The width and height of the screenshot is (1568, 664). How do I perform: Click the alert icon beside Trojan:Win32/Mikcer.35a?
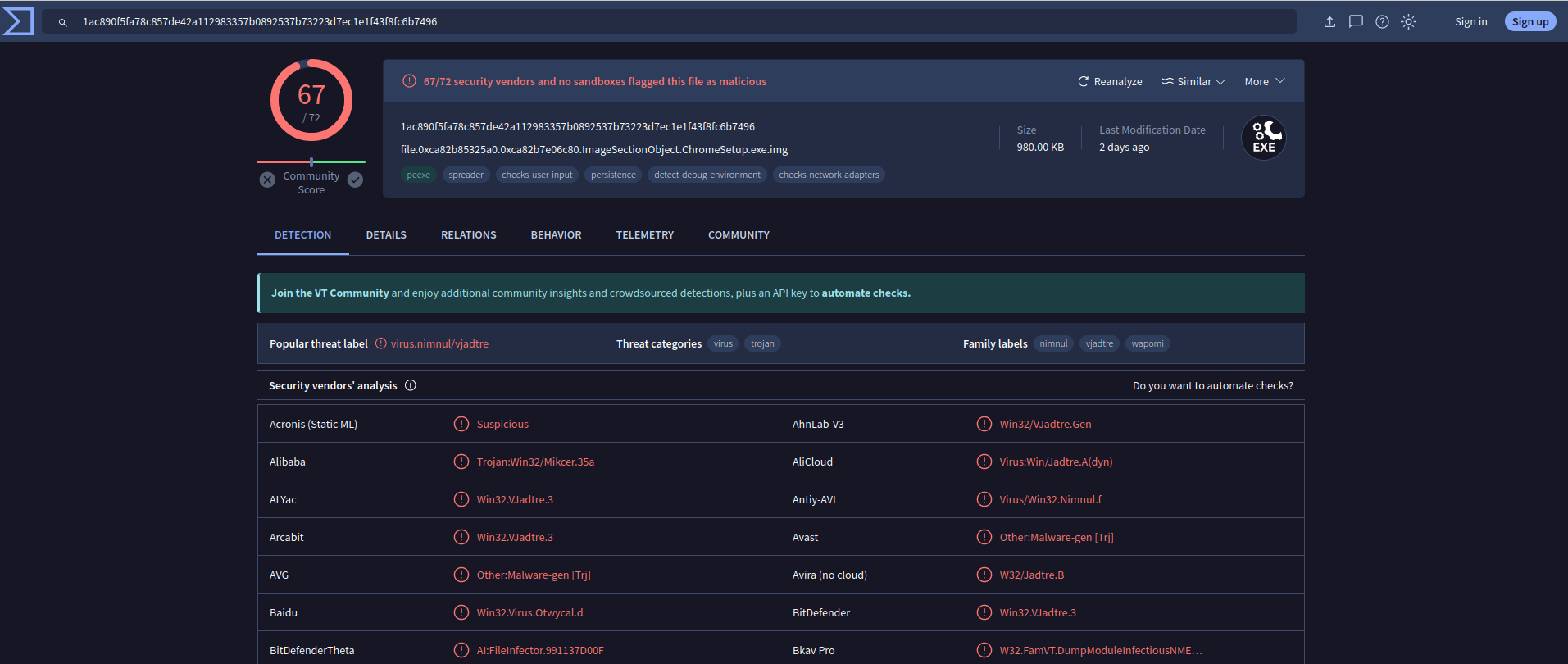[x=461, y=462]
